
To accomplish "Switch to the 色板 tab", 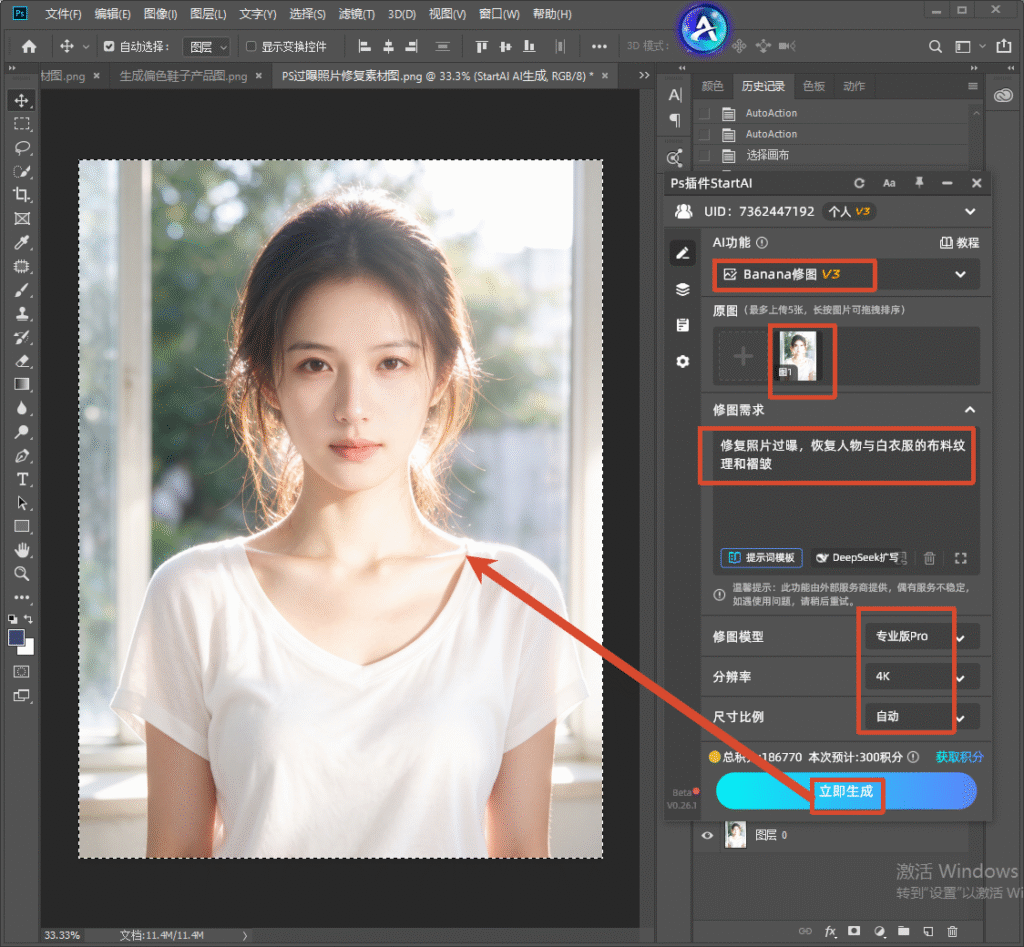I will click(814, 86).
